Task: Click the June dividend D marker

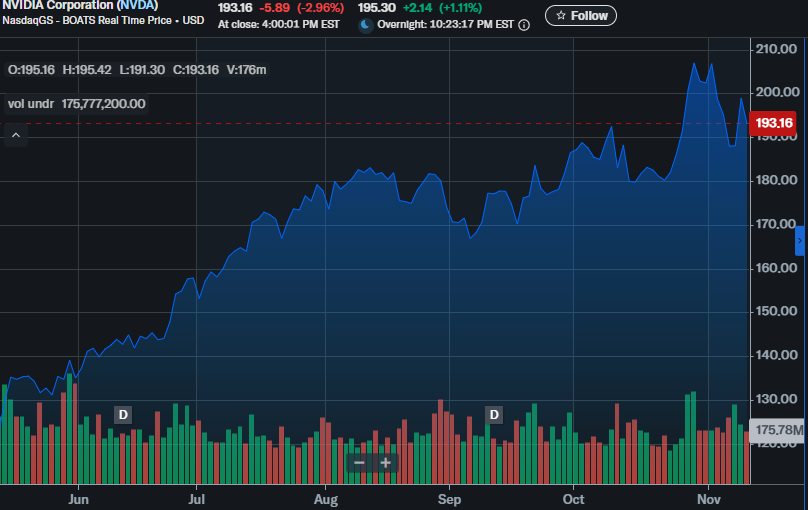Action: [123, 415]
